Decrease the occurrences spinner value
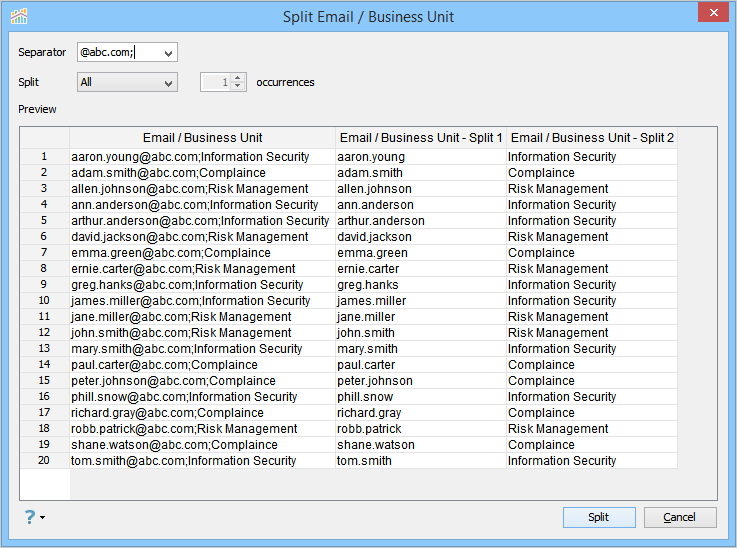The width and height of the screenshot is (737, 548). [238, 87]
